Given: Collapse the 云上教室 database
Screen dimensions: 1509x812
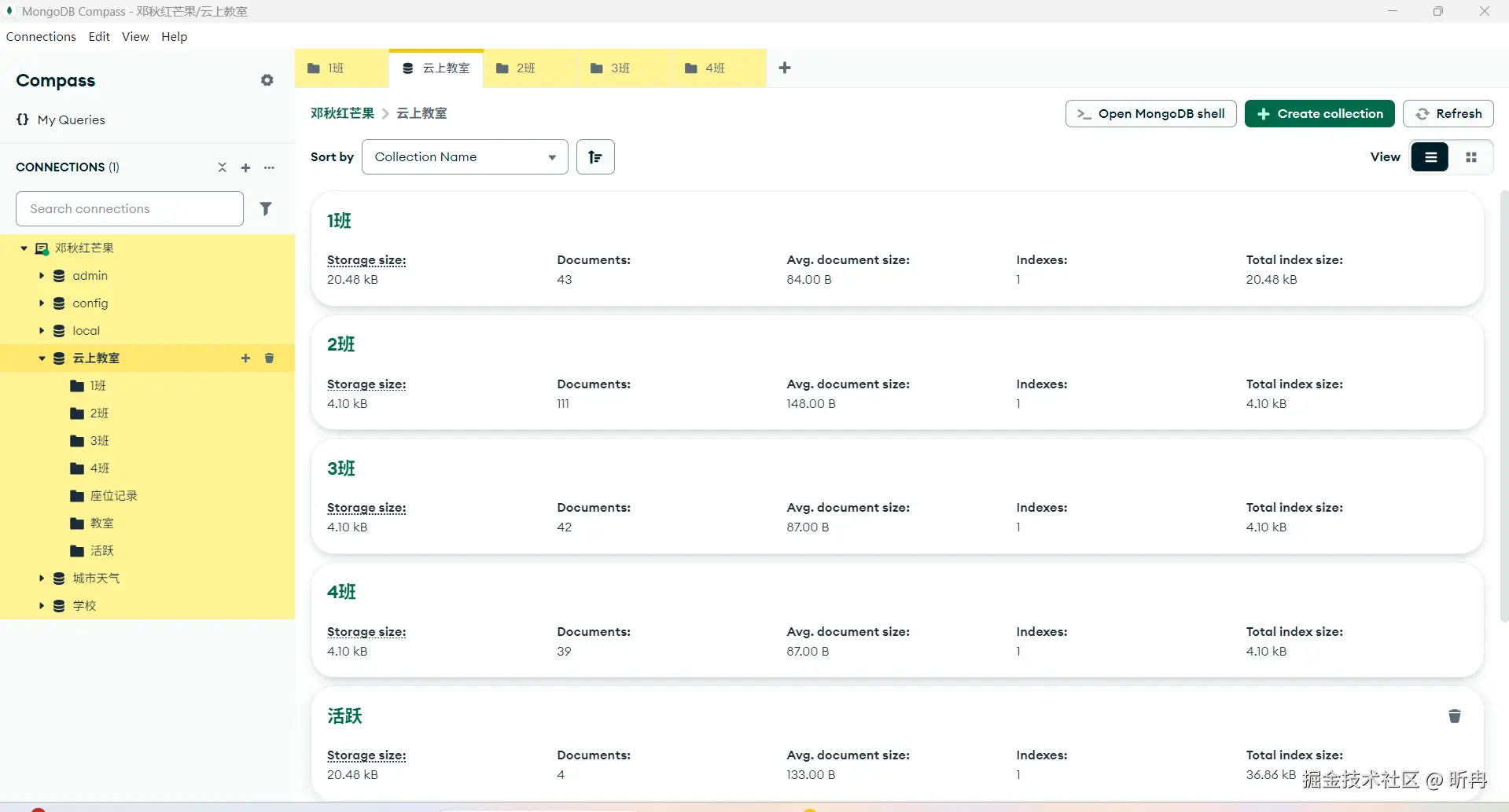Looking at the screenshot, I should [42, 358].
